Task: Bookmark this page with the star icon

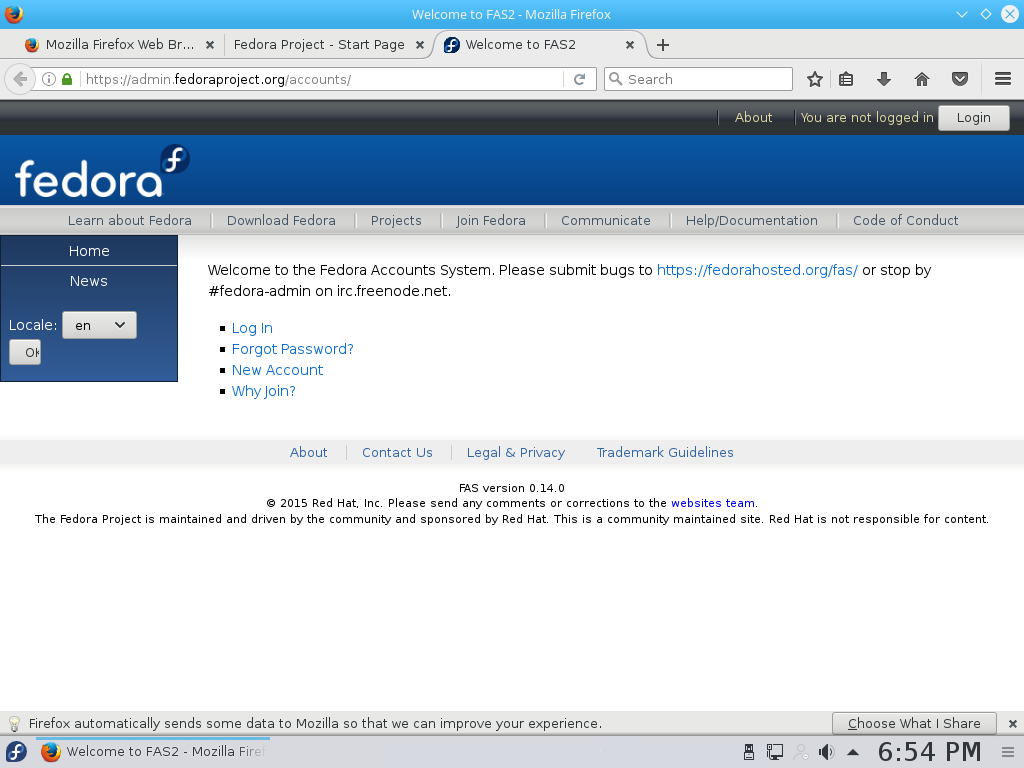Action: pyautogui.click(x=814, y=80)
